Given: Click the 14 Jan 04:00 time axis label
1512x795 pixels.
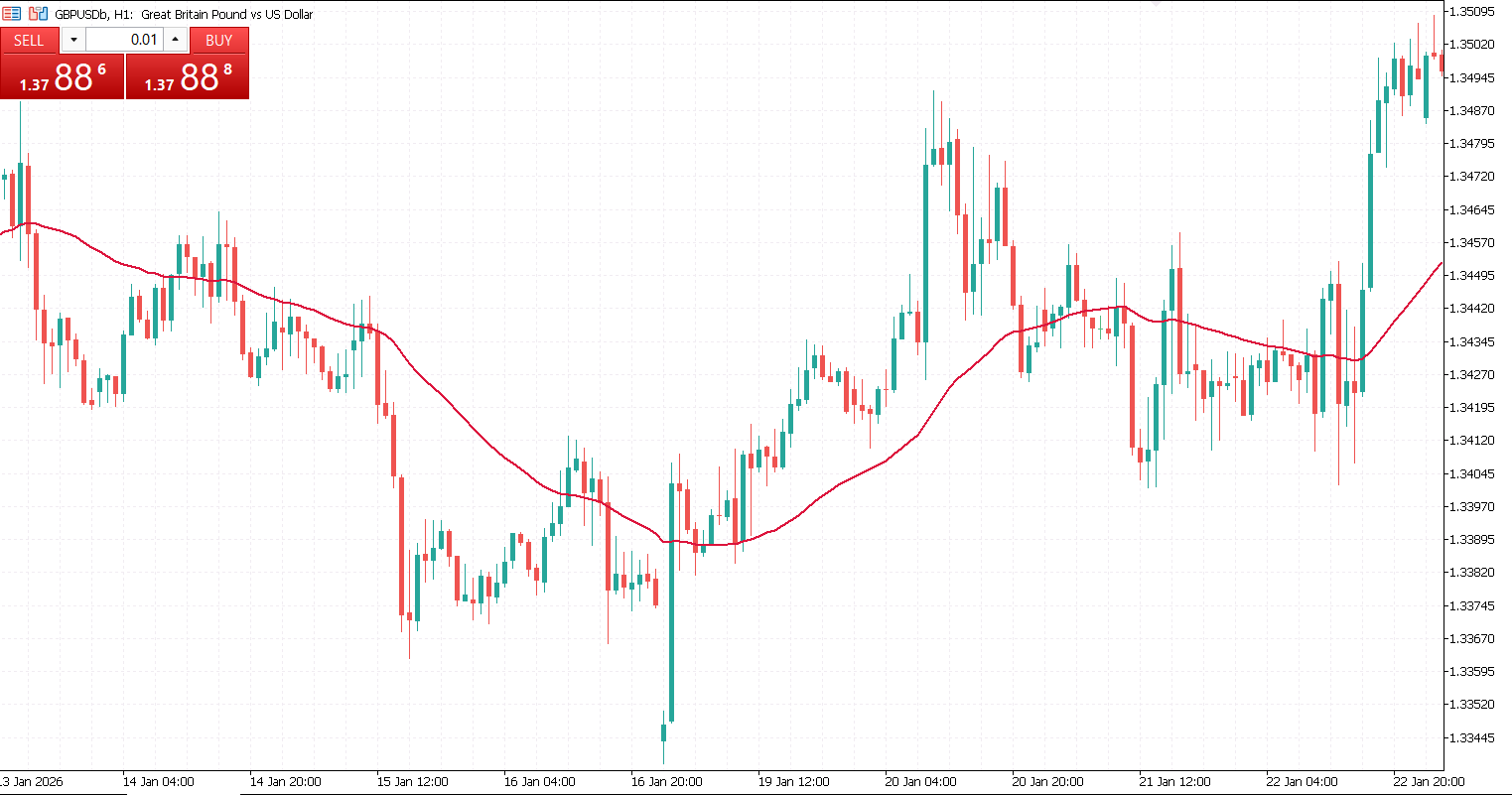Looking at the screenshot, I should tap(158, 781).
